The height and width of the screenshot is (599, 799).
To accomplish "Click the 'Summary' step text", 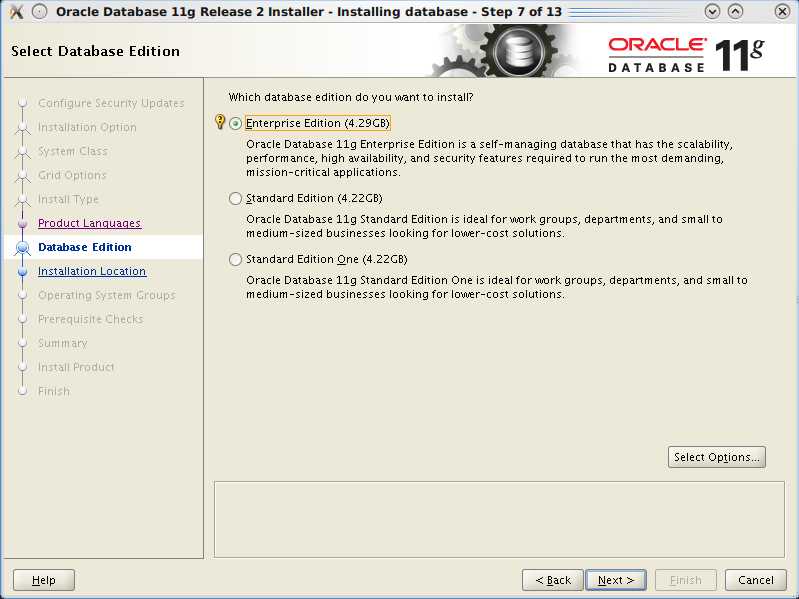I will tap(63, 343).
